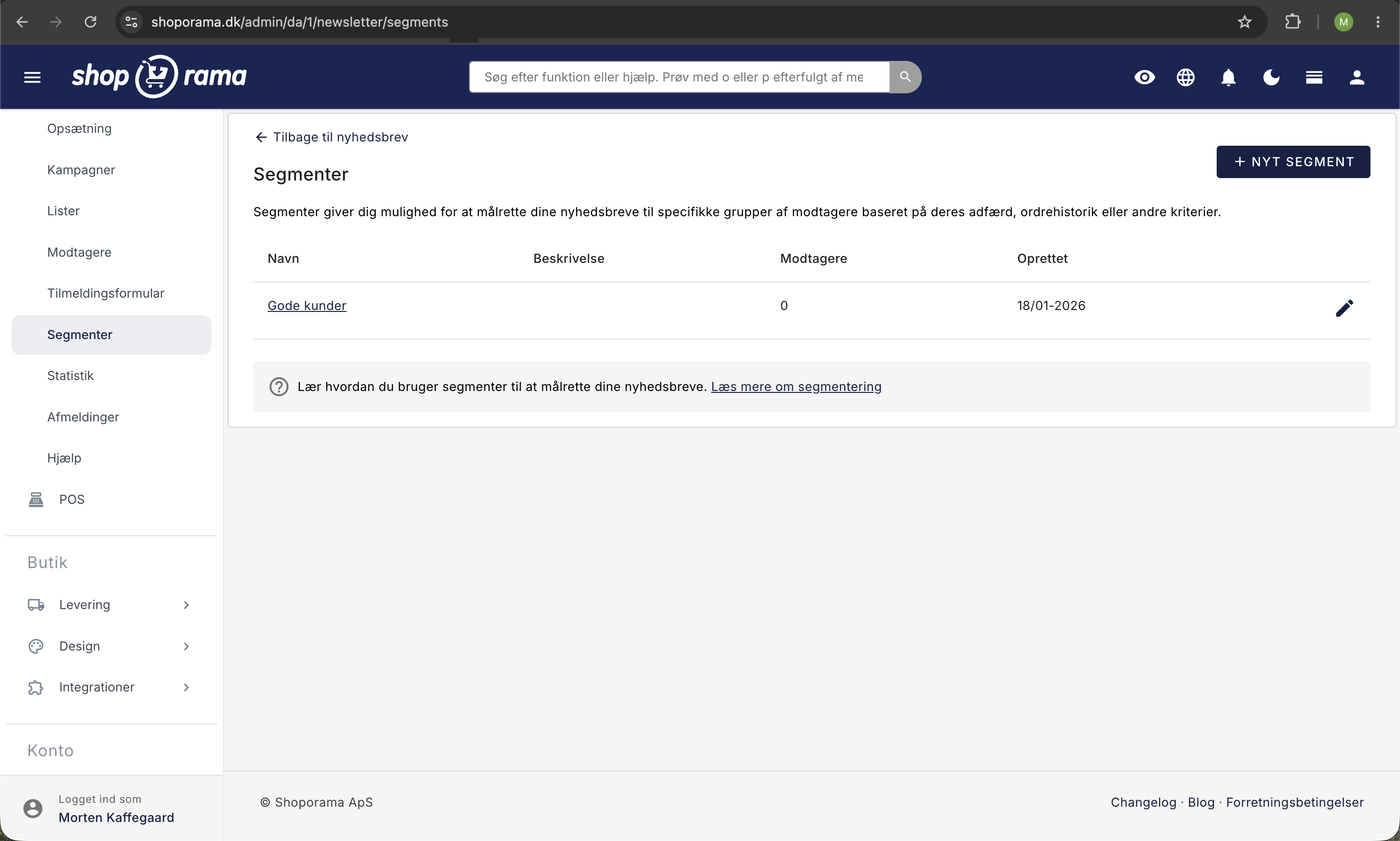
Task: Open Statistik sidebar item
Action: coord(70,376)
